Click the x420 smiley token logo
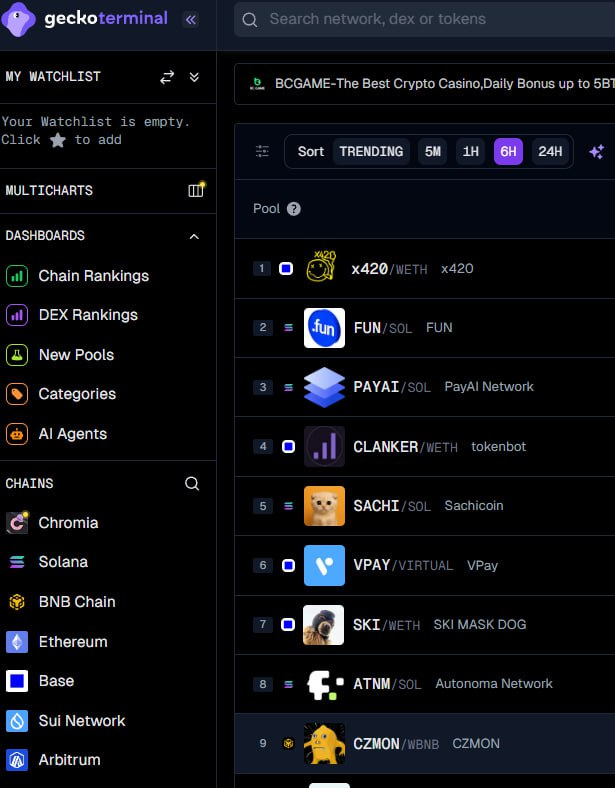The image size is (615, 788). click(x=322, y=266)
